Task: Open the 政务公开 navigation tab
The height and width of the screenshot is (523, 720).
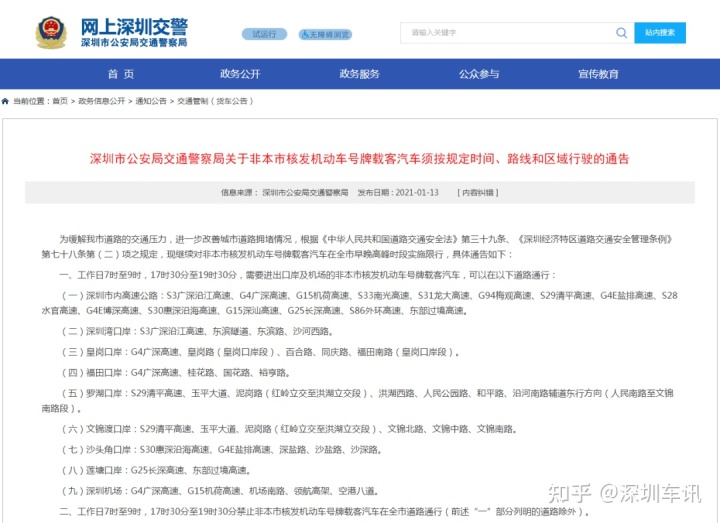Action: tap(240, 74)
